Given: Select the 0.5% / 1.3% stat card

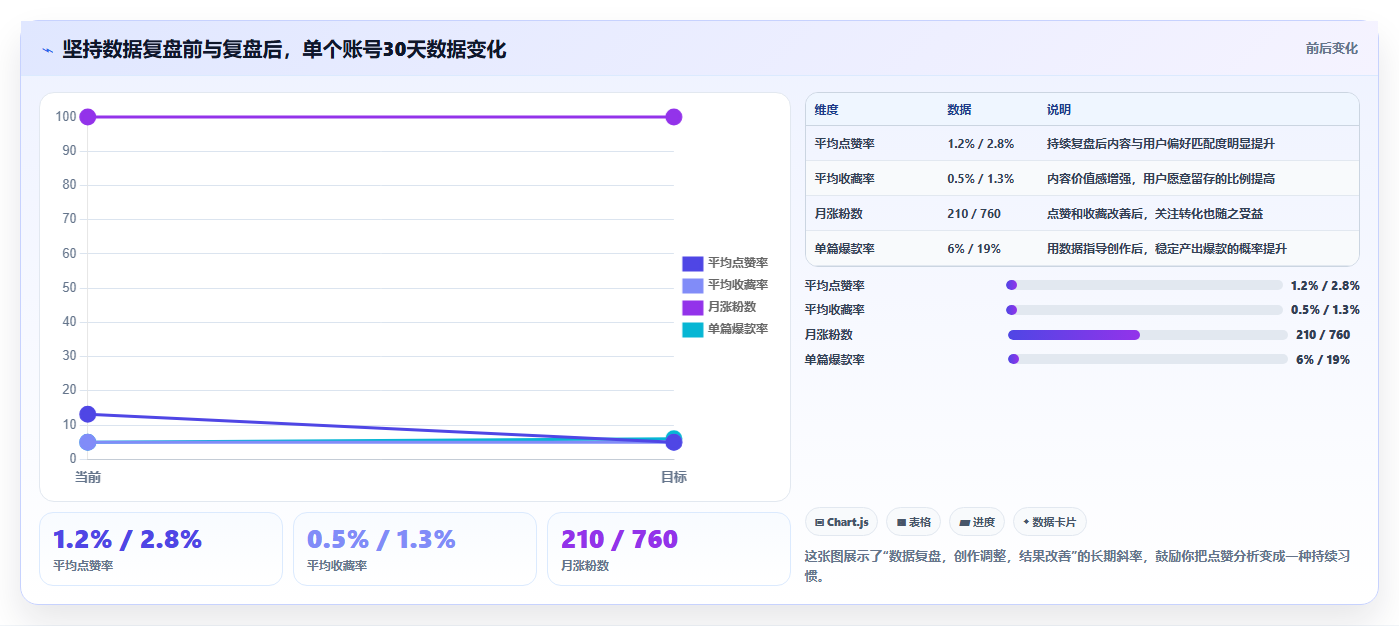Looking at the screenshot, I should (x=415, y=549).
